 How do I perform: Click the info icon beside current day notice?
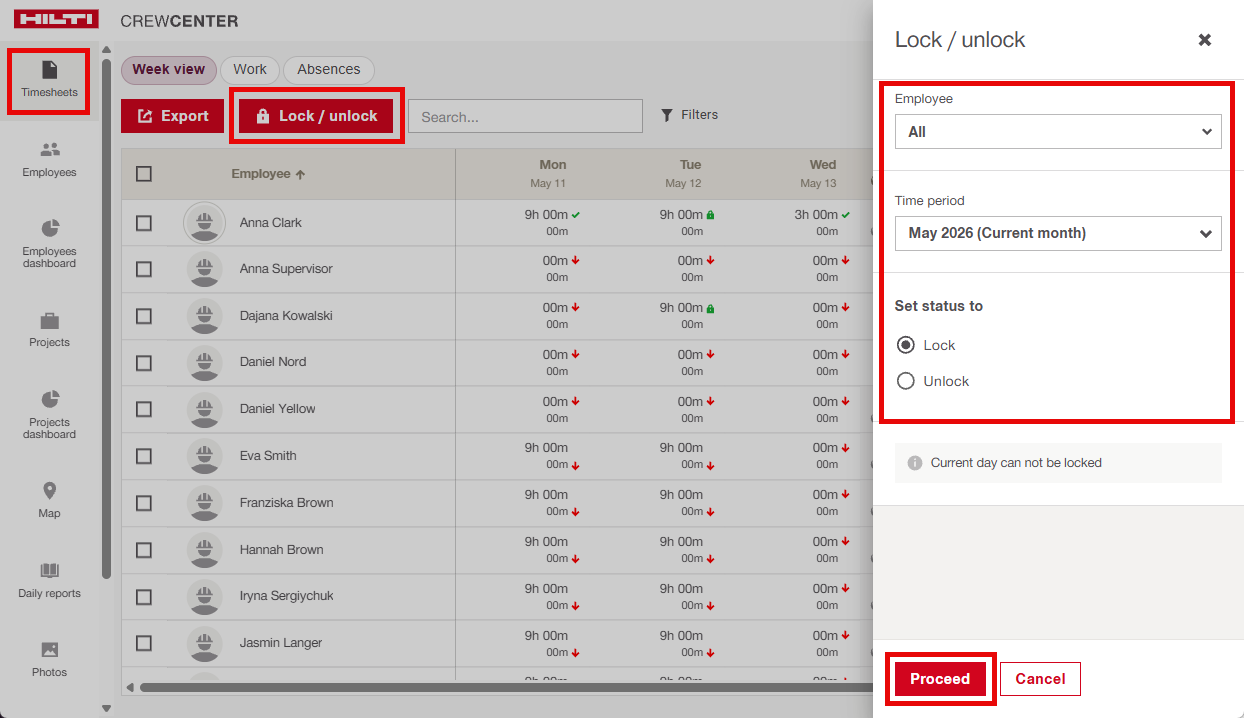(x=914, y=463)
